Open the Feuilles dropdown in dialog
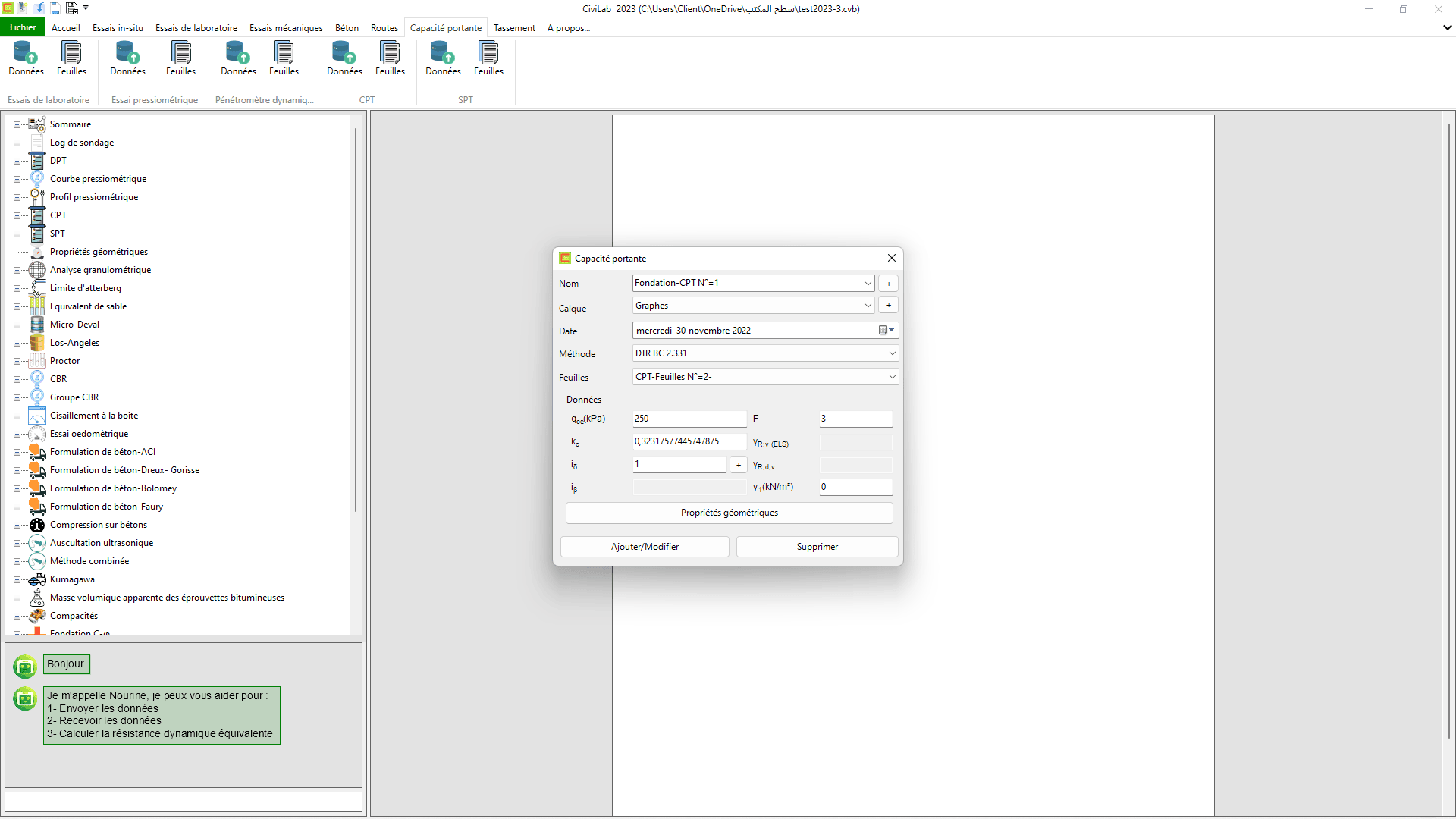The width and height of the screenshot is (1456, 819). click(x=892, y=377)
